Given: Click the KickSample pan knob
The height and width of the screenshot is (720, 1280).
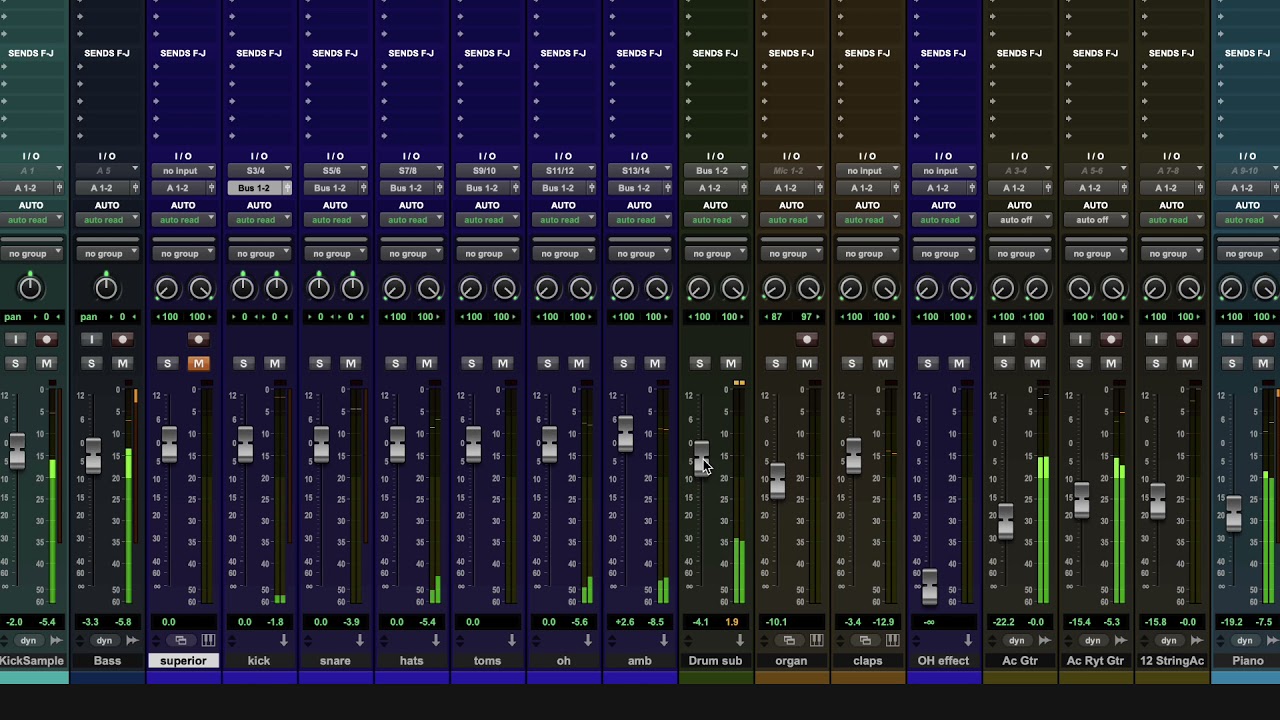Looking at the screenshot, I should [30, 288].
